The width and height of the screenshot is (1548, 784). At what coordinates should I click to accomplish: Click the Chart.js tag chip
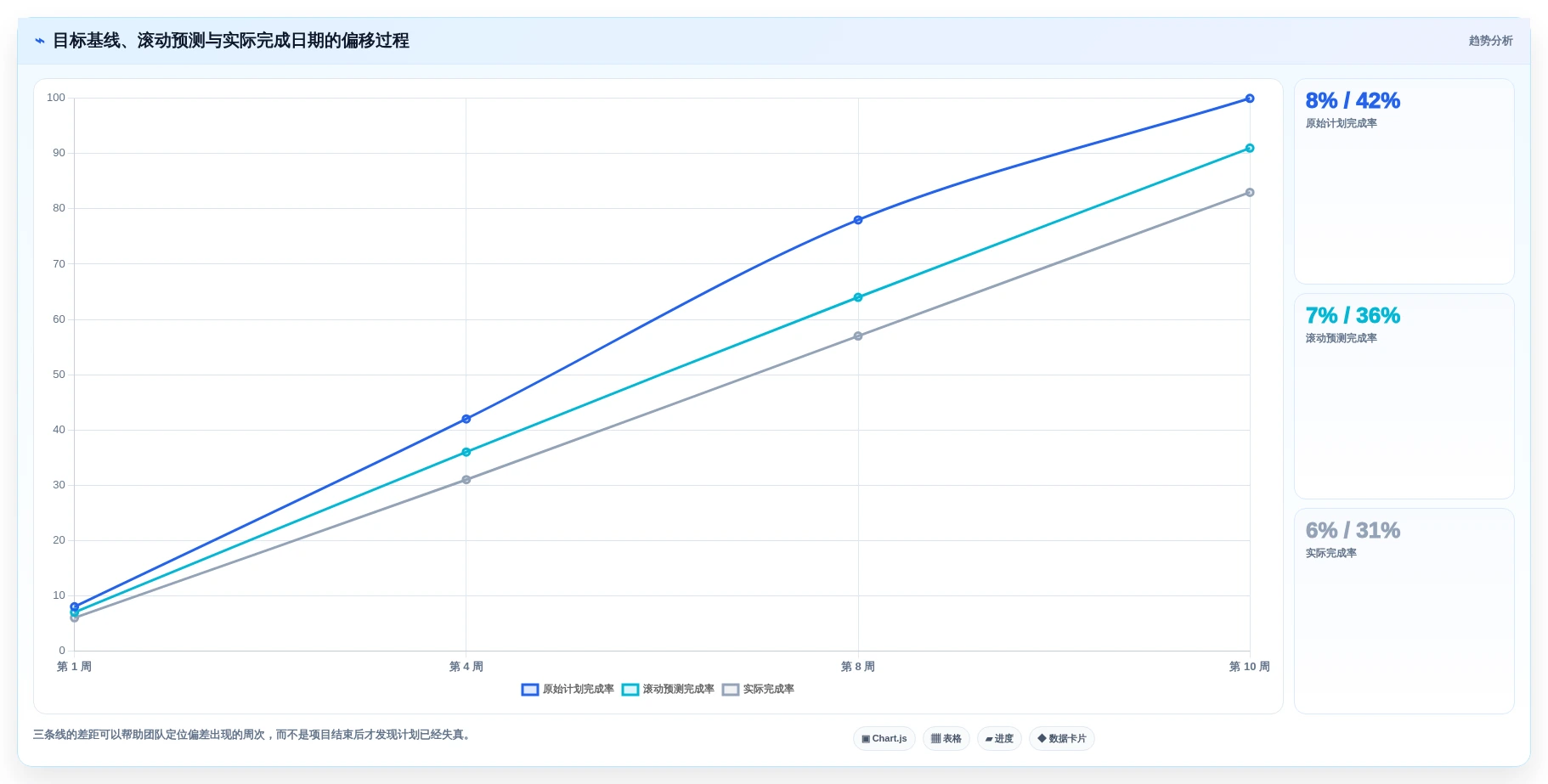point(884,738)
